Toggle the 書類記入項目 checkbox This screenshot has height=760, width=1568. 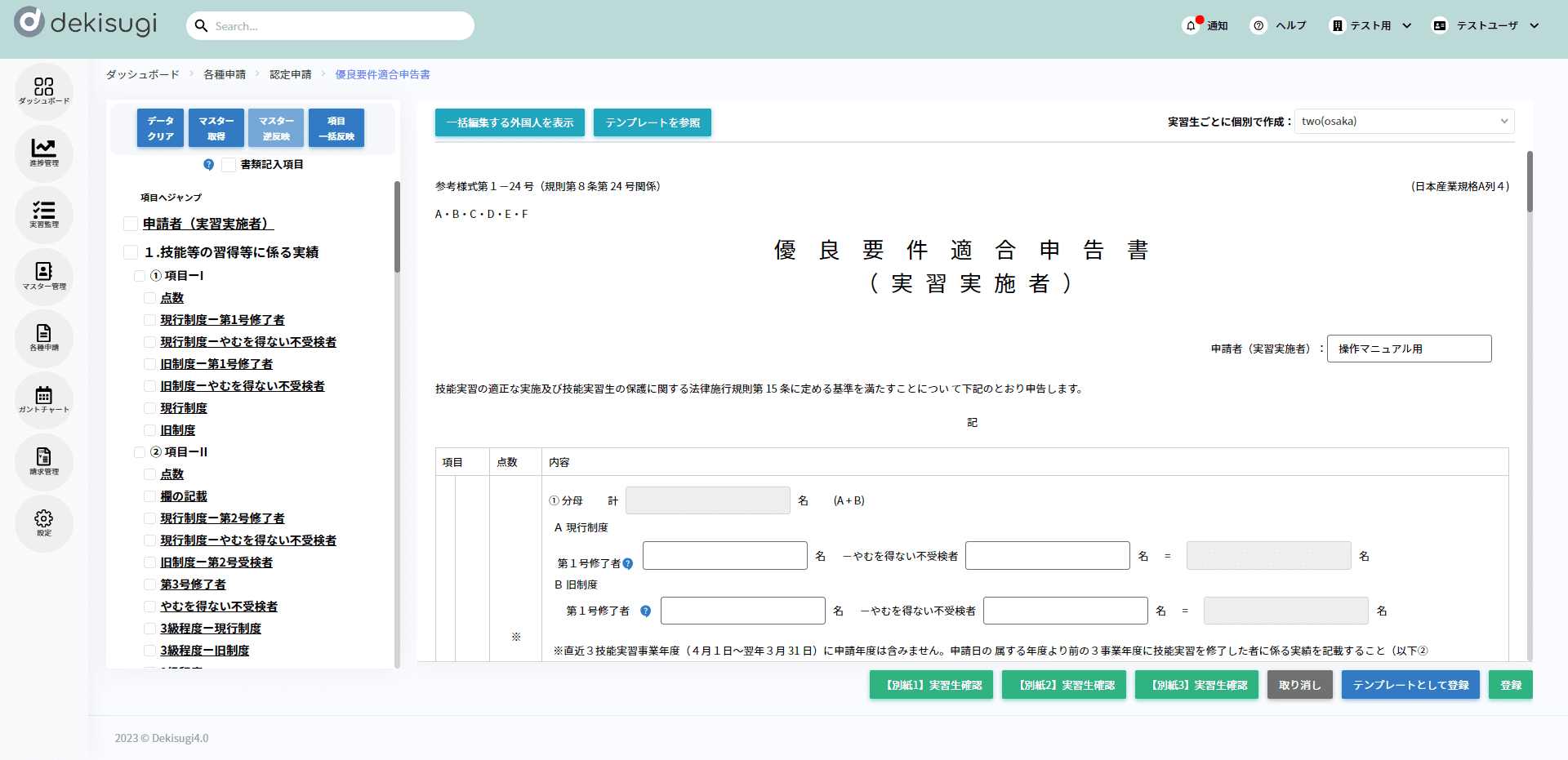[229, 165]
